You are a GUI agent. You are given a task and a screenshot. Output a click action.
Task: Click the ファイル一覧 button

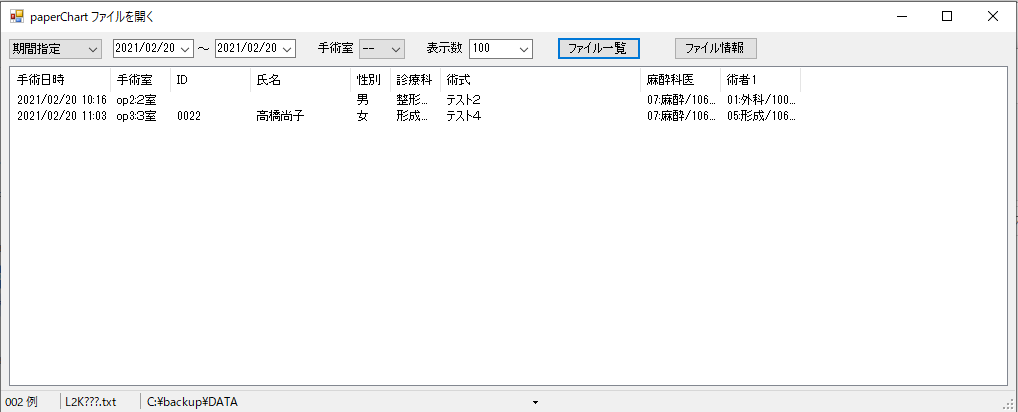[x=597, y=48]
